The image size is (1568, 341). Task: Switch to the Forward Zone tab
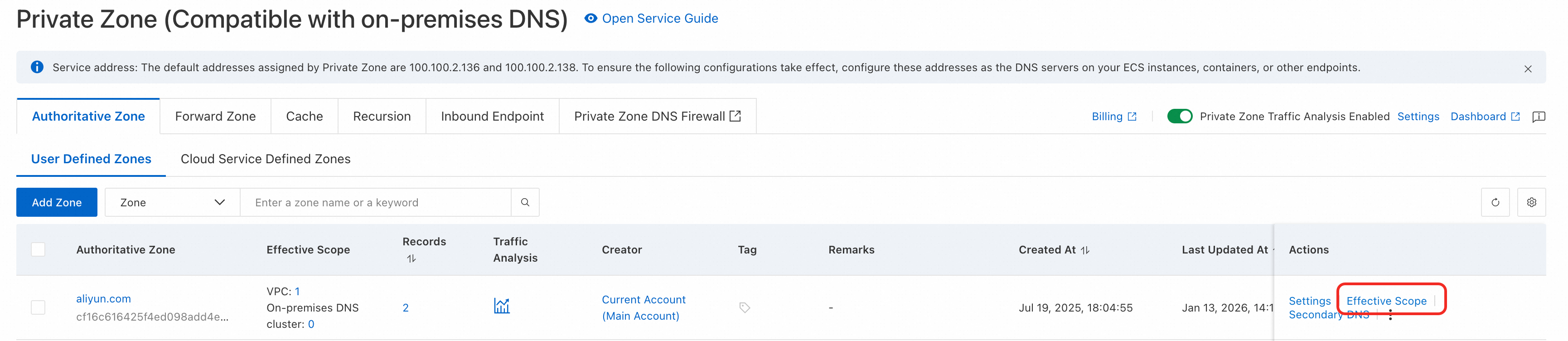pyautogui.click(x=215, y=116)
